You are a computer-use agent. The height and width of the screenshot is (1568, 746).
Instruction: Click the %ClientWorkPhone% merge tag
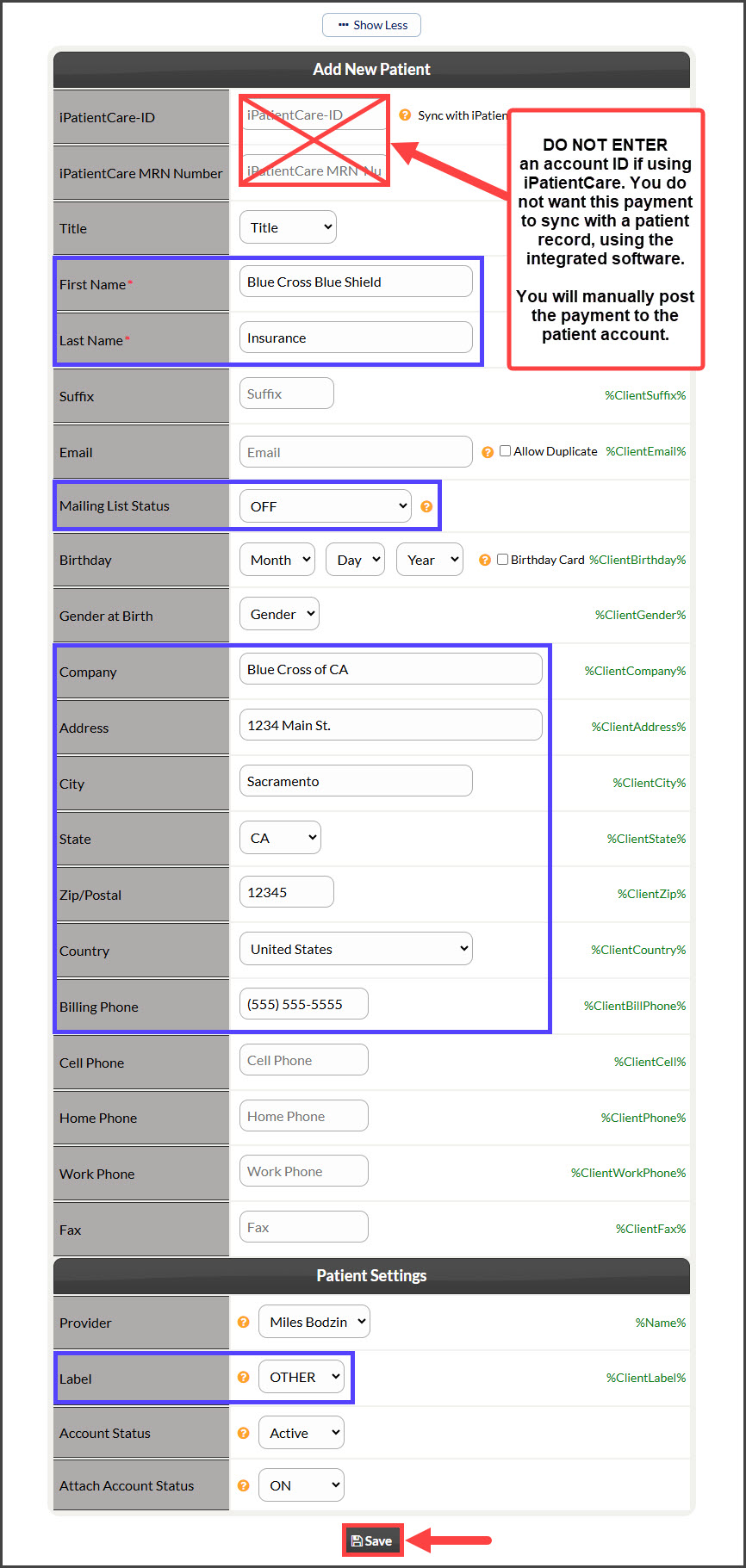coord(629,1173)
